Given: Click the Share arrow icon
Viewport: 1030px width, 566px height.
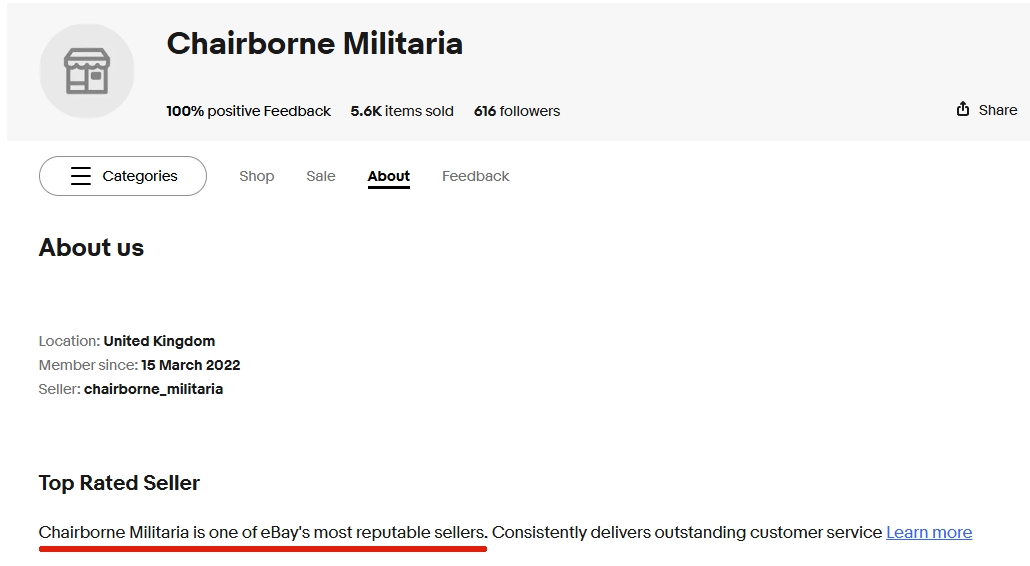Looking at the screenshot, I should [963, 109].
